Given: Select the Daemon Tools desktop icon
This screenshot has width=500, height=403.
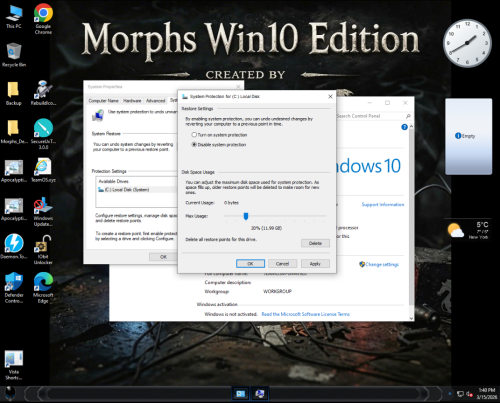Looking at the screenshot, I should tap(14, 247).
